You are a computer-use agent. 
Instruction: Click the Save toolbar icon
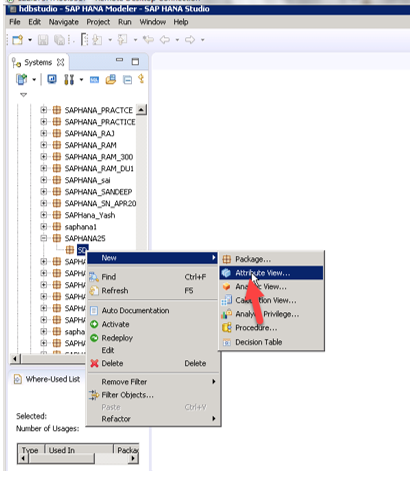[x=43, y=40]
